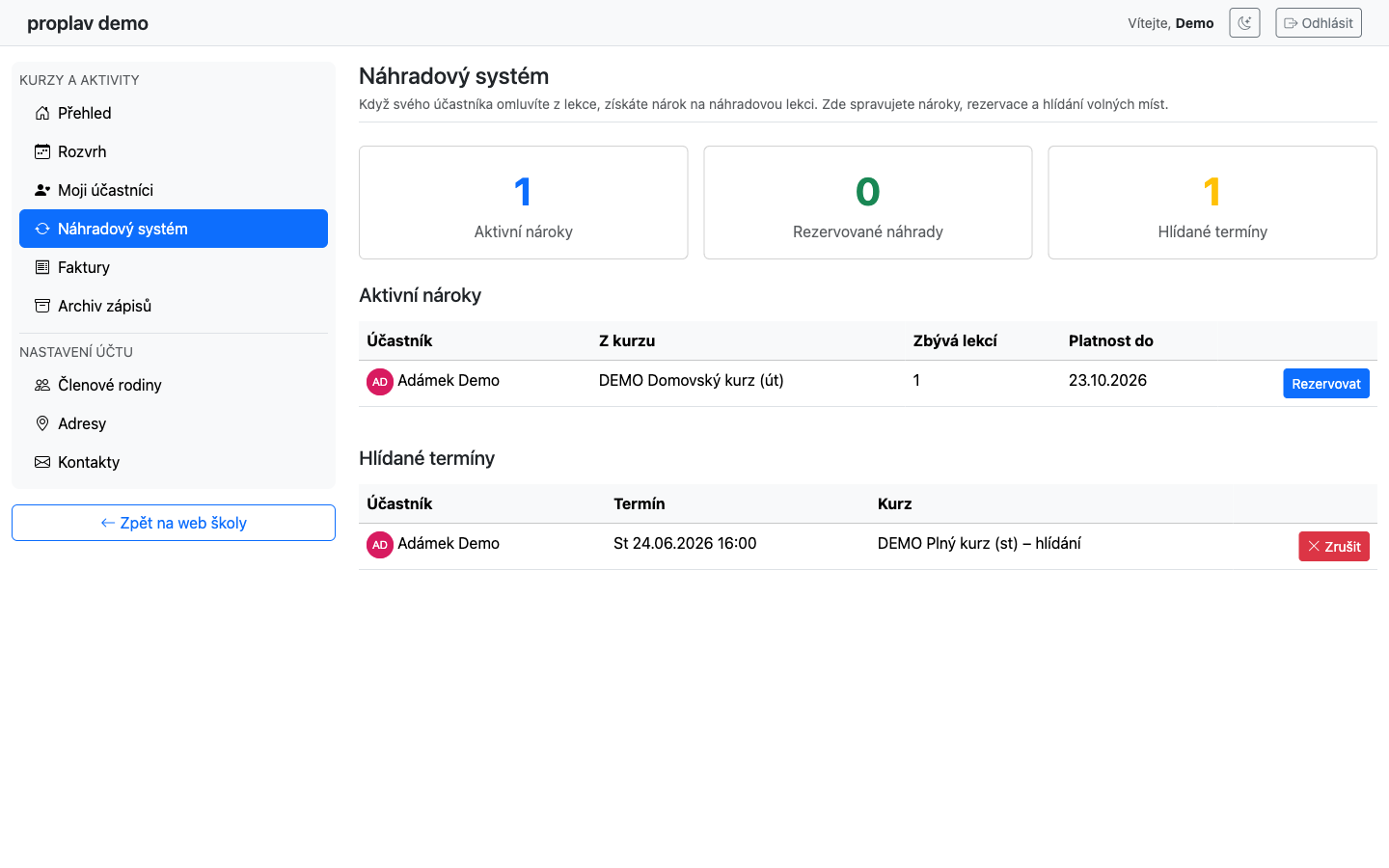Click the Členové rodiny people icon

coord(42,385)
